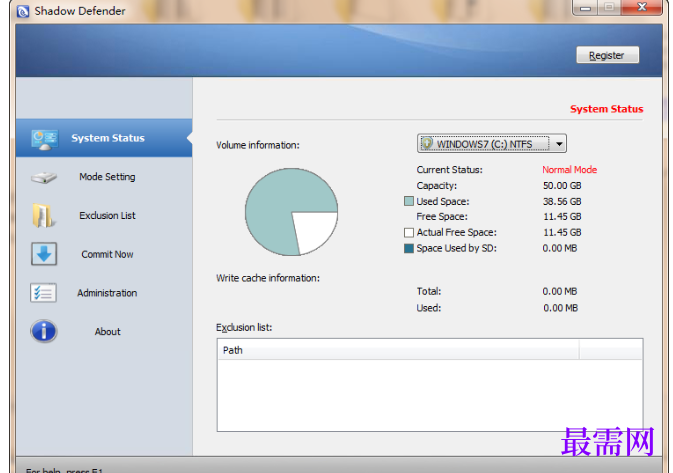The width and height of the screenshot is (673, 473).
Task: Open the About section
Action: pyautogui.click(x=104, y=331)
